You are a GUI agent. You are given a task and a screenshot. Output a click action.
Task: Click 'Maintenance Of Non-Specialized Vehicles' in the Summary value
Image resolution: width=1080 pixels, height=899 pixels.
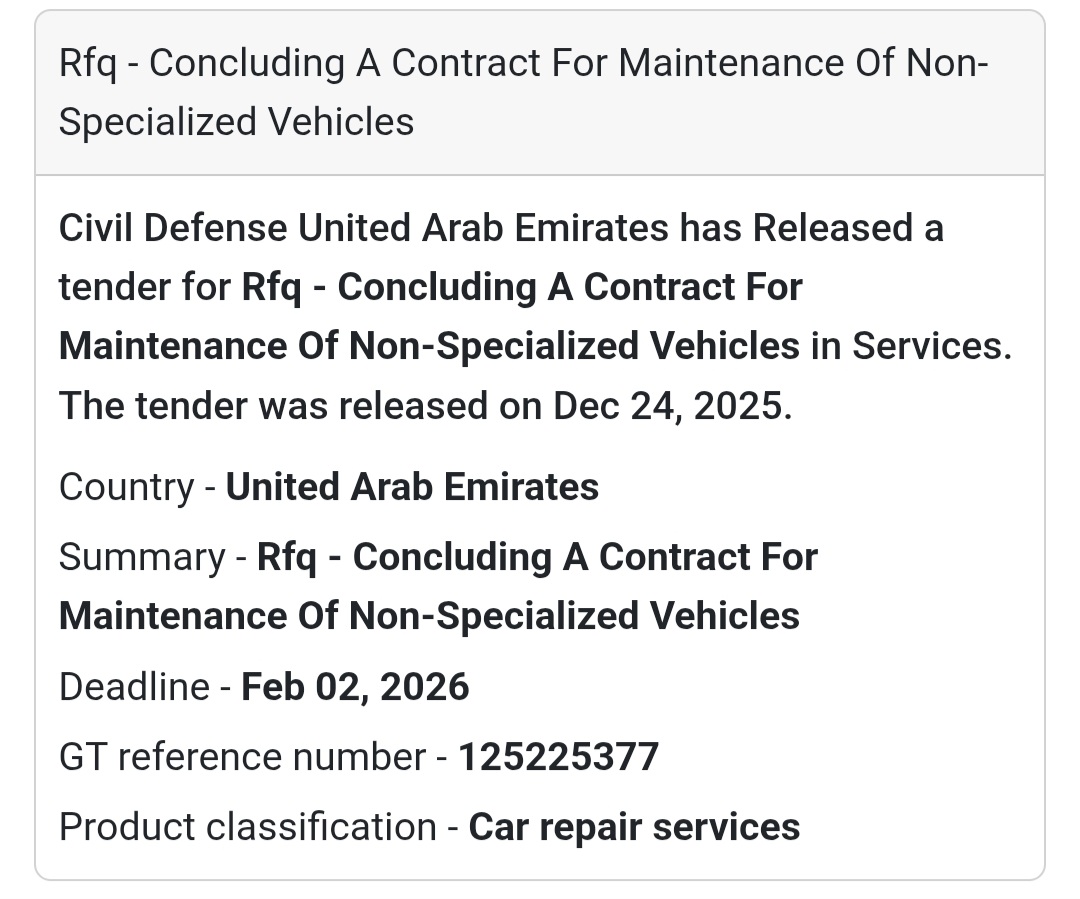tap(429, 615)
